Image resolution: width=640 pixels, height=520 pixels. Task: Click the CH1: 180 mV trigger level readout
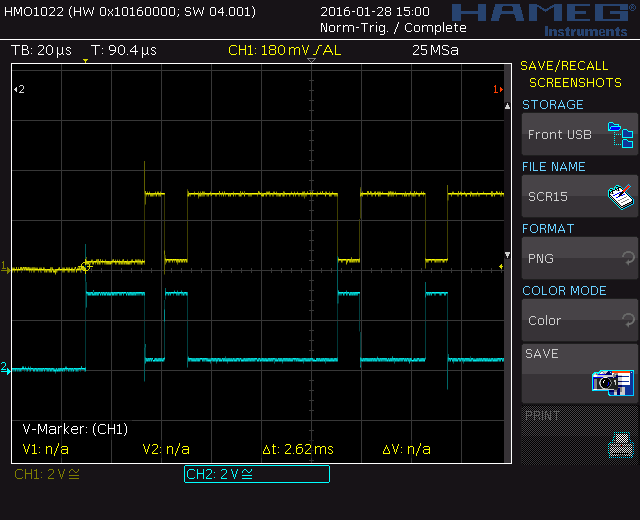[x=284, y=50]
